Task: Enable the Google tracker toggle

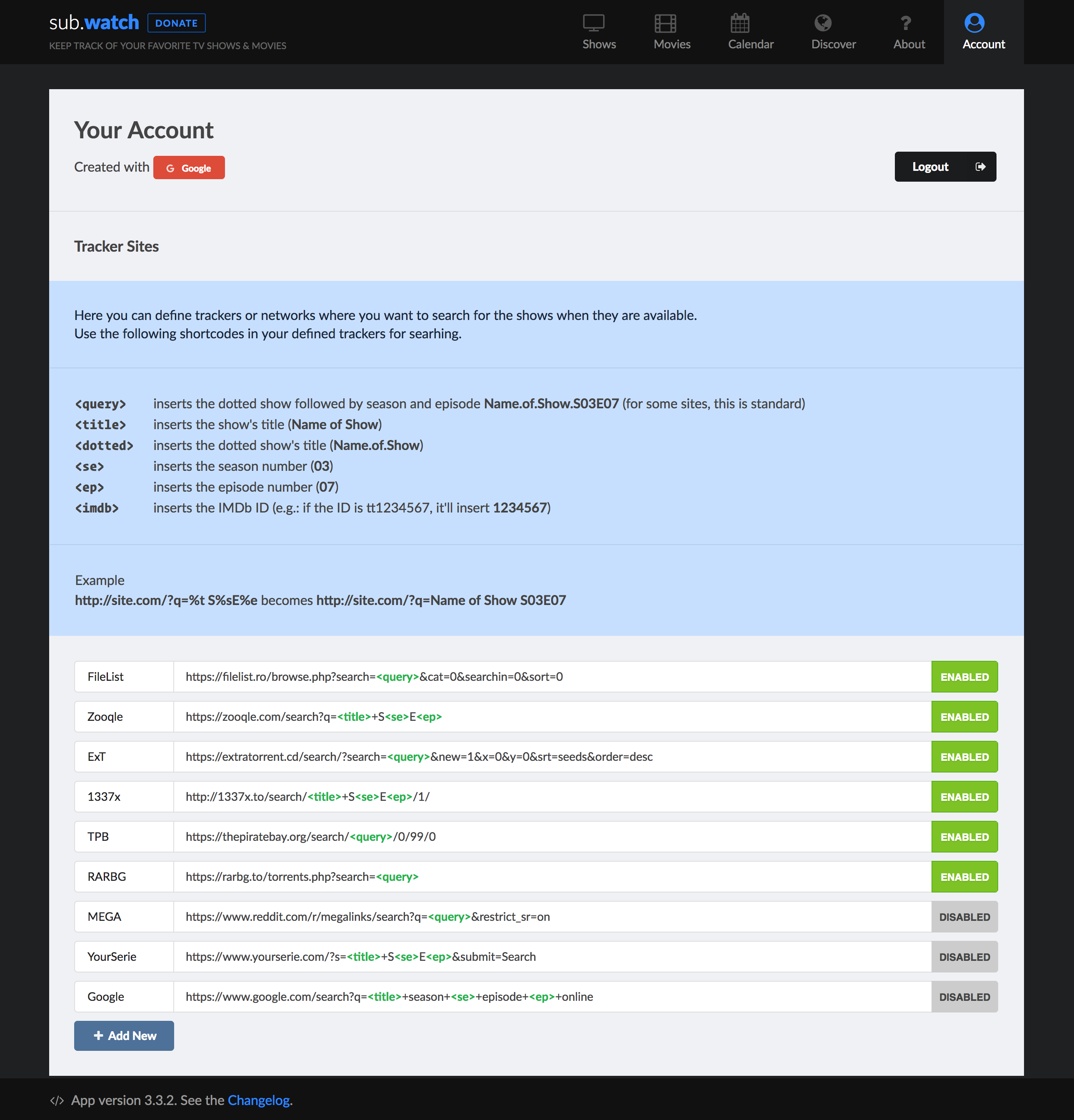Action: tap(964, 997)
